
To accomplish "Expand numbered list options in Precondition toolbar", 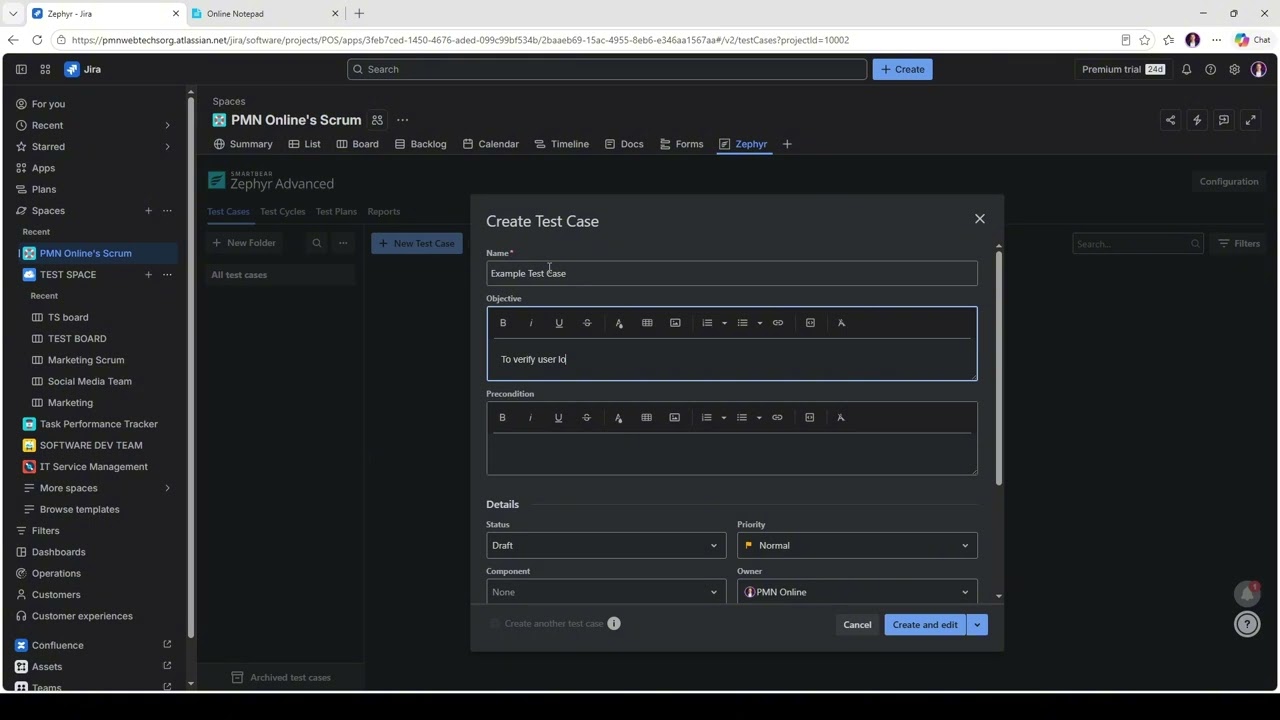I will tap(723, 418).
